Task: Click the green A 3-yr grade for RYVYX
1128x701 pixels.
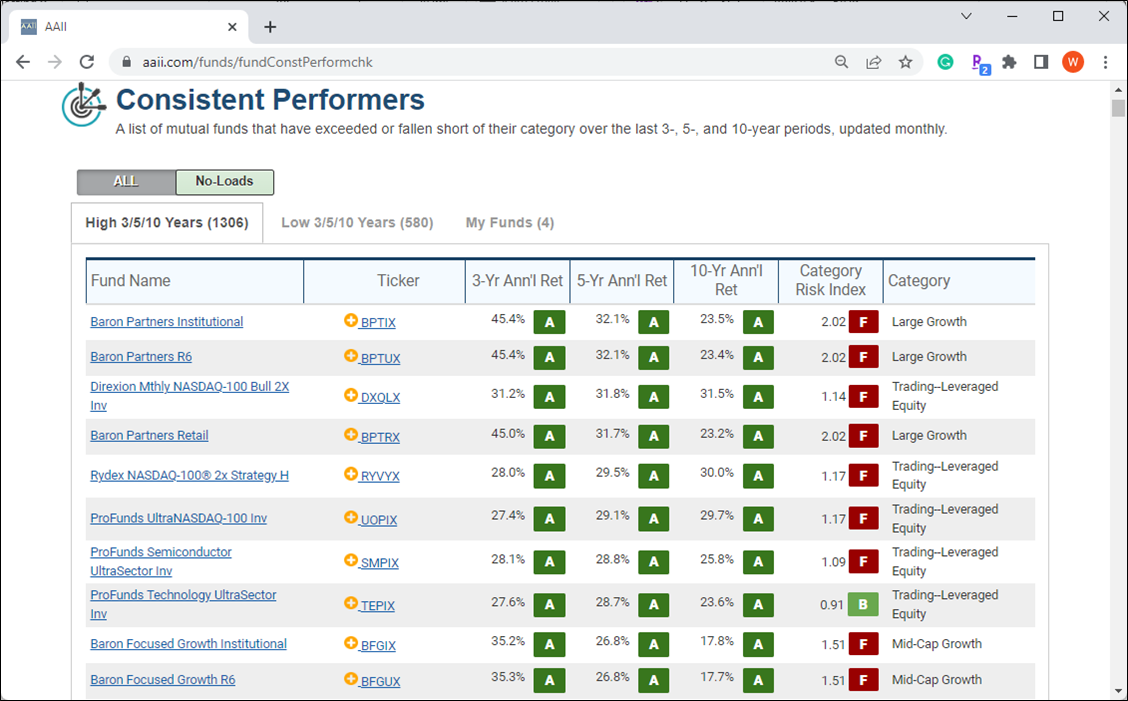Action: 549,475
